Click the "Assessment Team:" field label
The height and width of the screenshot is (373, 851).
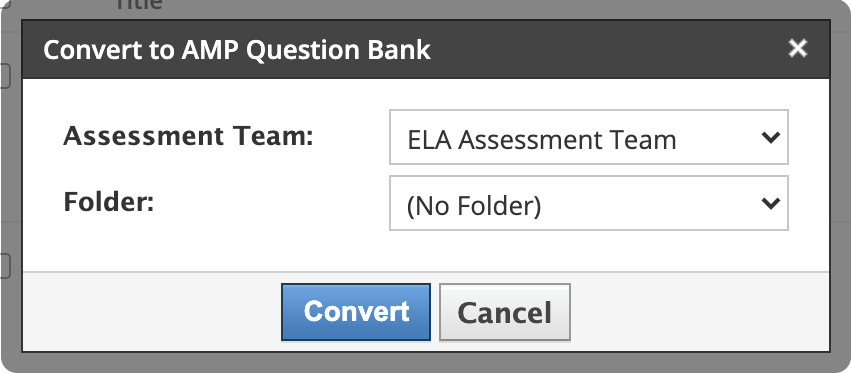[188, 136]
